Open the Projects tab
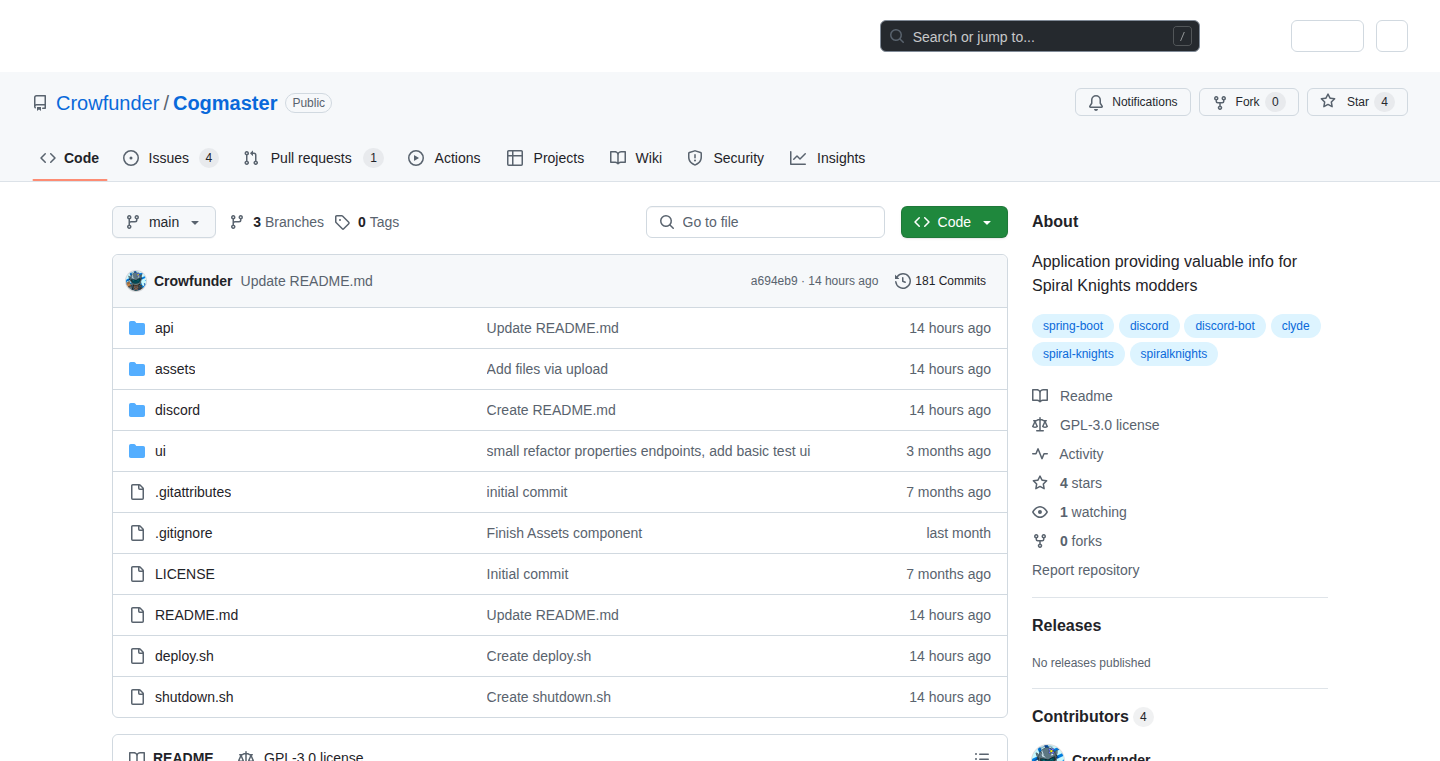1440x761 pixels. coord(546,158)
